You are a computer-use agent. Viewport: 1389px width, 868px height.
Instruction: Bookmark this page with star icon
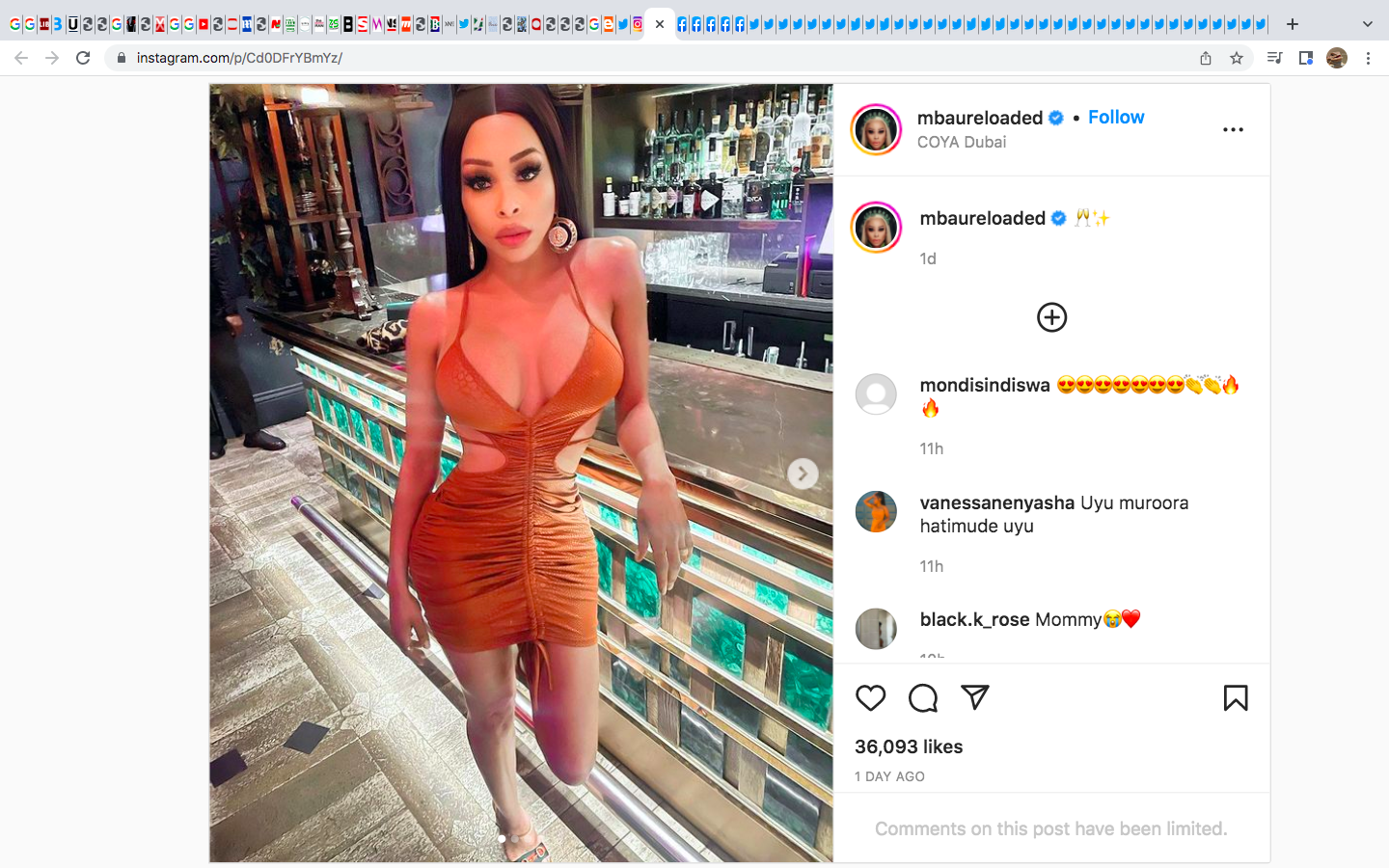1237,58
